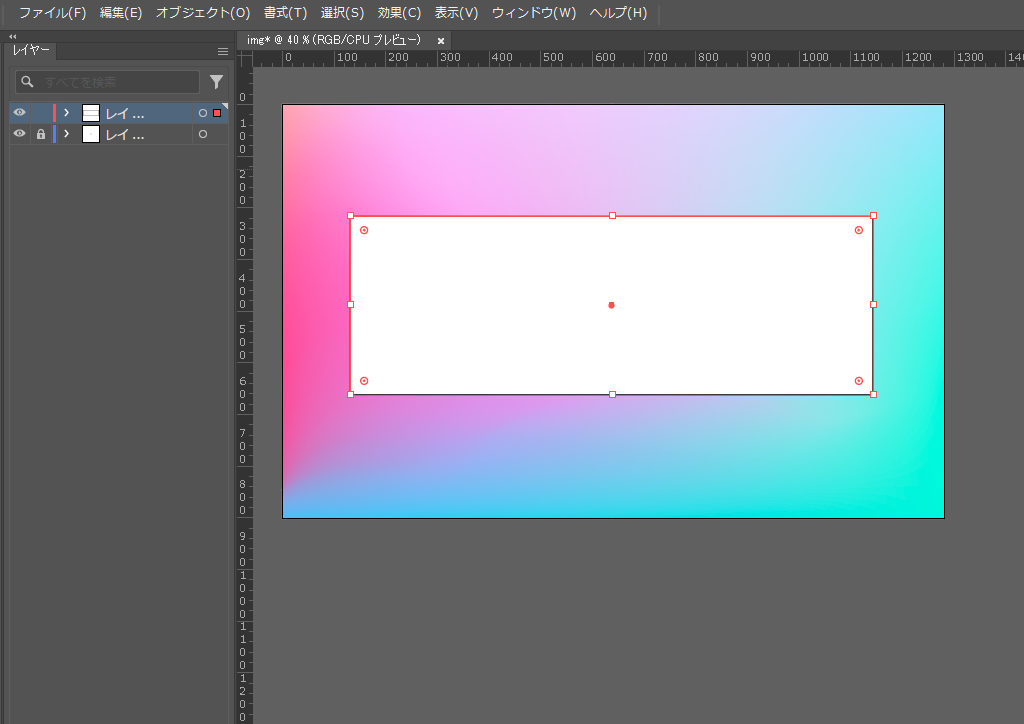Hide the top layer using its eye icon
Viewport: 1024px width, 724px height.
[19, 113]
